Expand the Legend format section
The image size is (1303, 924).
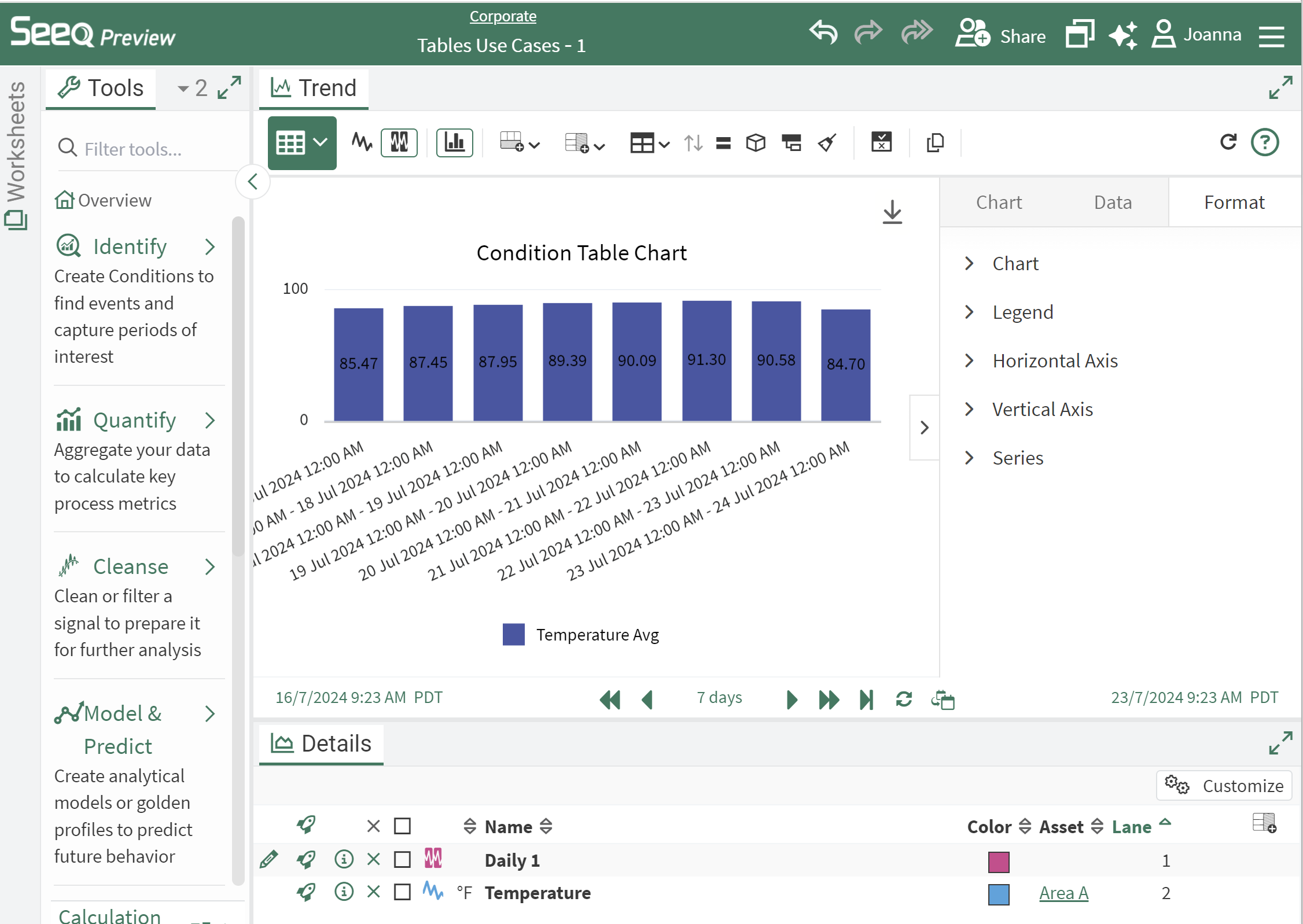(1010, 312)
